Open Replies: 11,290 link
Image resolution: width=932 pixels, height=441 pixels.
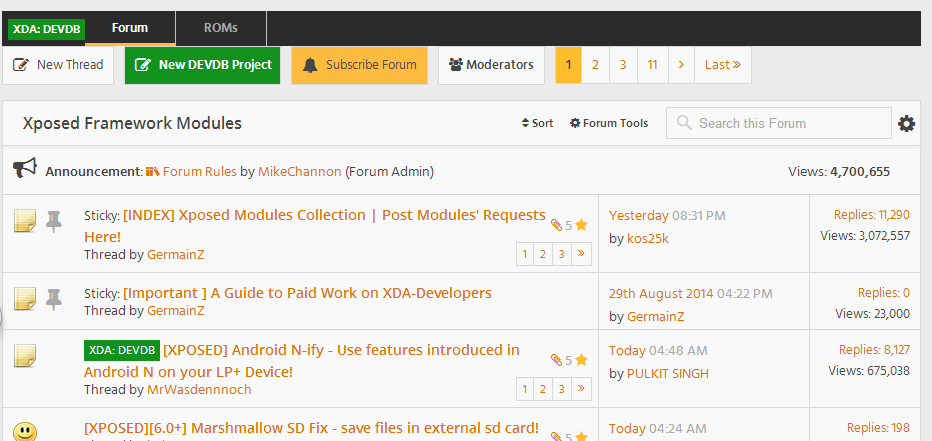tap(871, 215)
